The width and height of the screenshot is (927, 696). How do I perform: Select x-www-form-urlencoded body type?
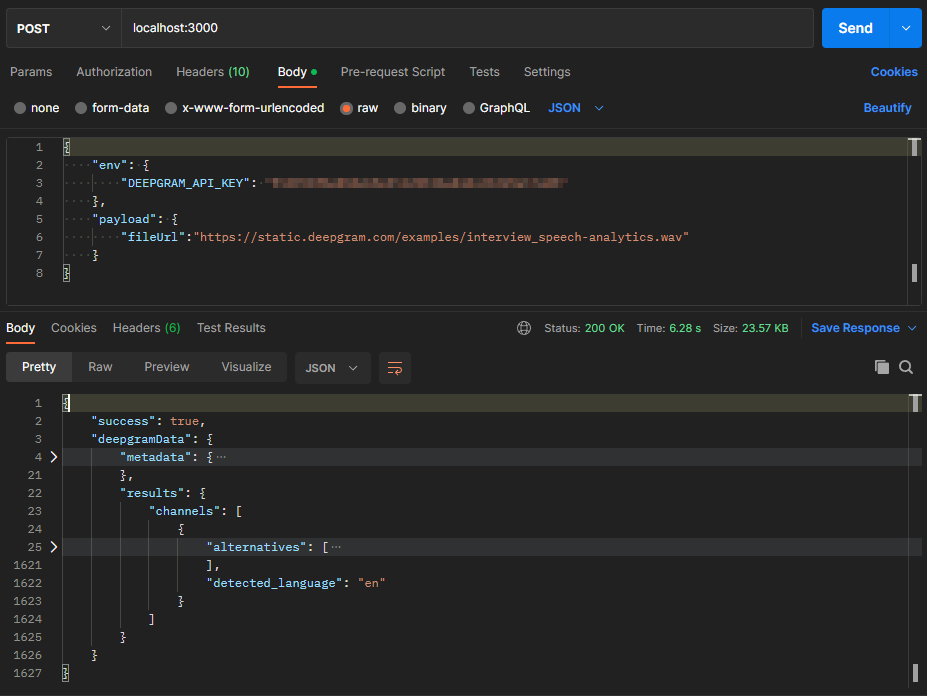click(245, 108)
